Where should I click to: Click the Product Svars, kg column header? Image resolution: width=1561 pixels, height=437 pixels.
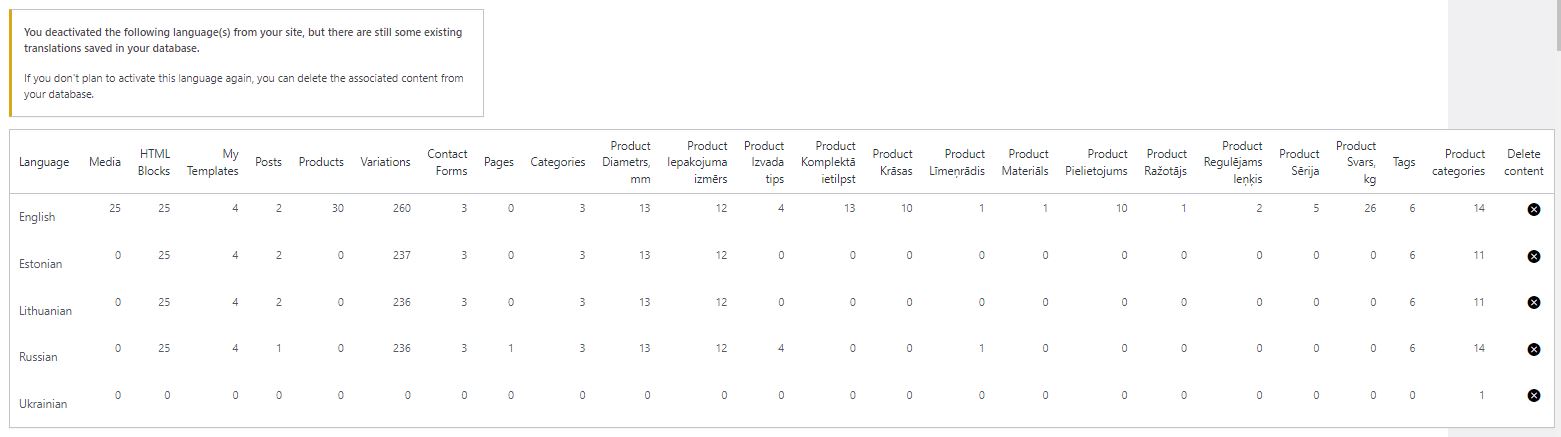pos(1356,162)
